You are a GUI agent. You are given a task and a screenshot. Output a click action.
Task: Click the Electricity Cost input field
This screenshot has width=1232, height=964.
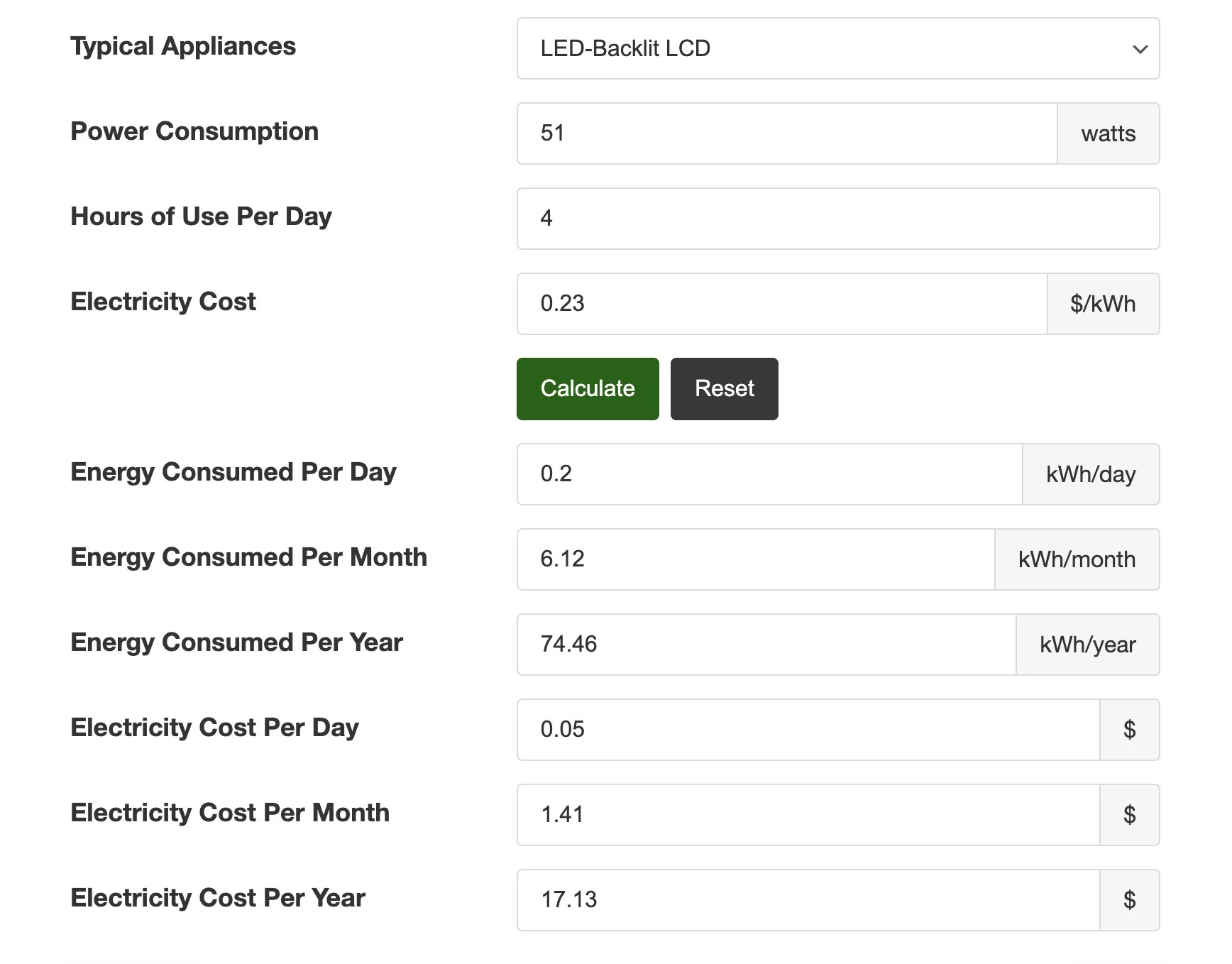[x=781, y=304]
